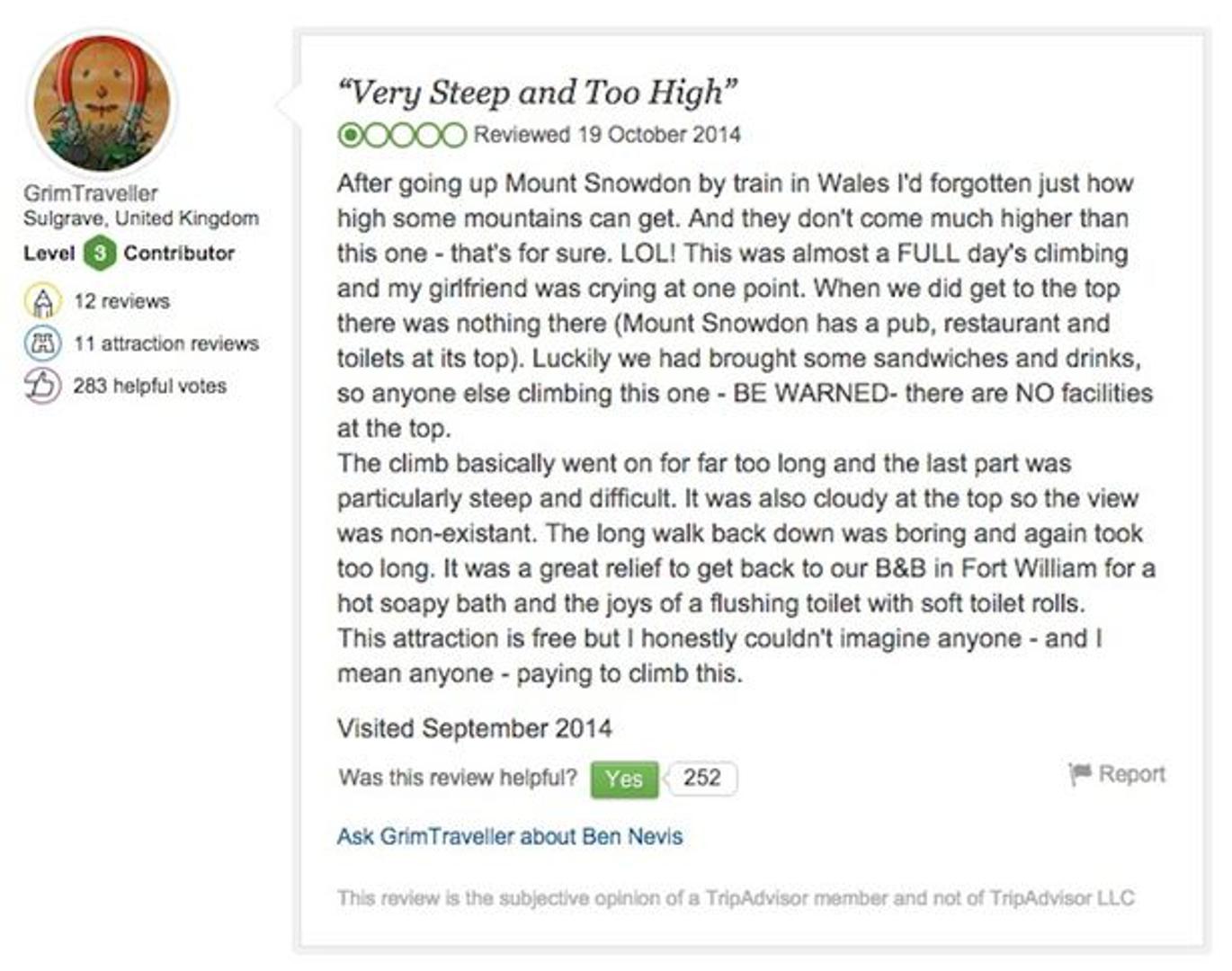Open the 11 attraction reviews text
Image resolution: width=1232 pixels, height=971 pixels.
coord(166,343)
